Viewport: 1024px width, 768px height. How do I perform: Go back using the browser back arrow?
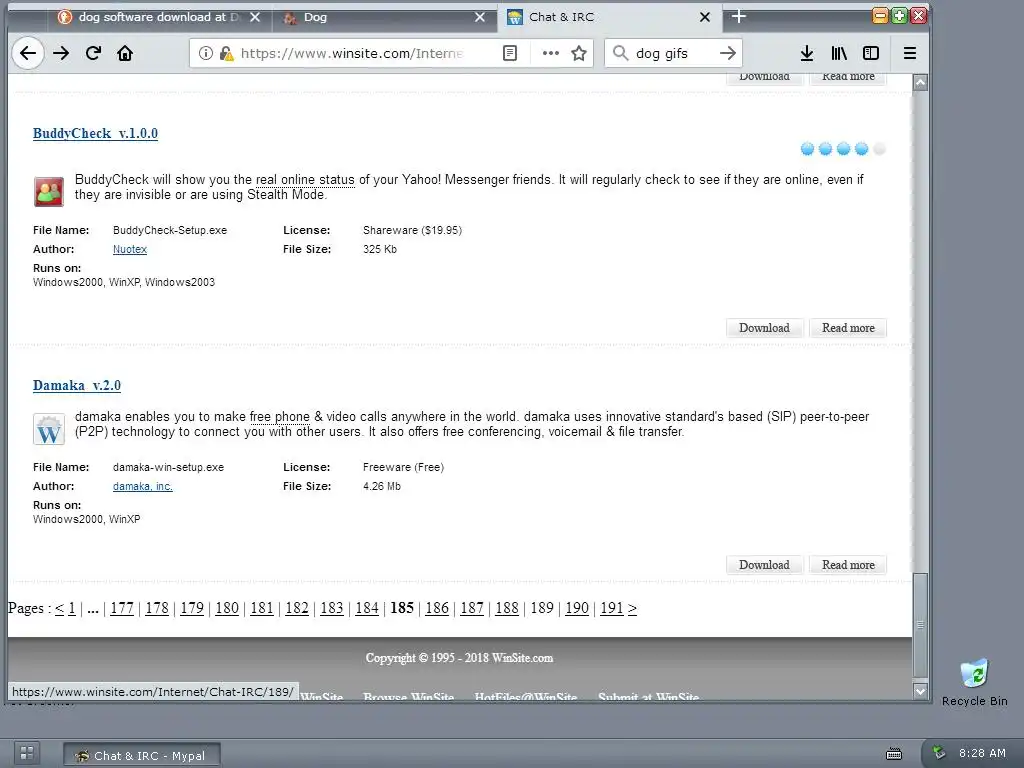(x=28, y=53)
